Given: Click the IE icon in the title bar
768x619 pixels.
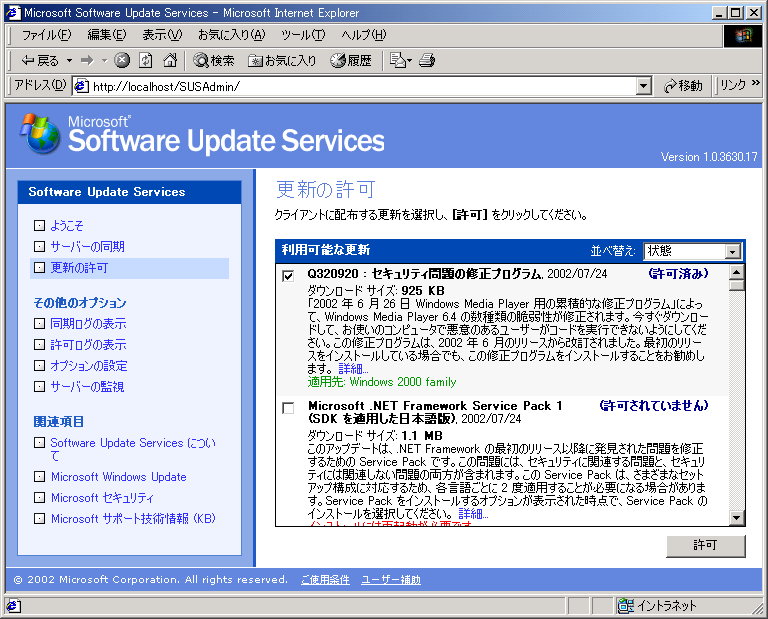Looking at the screenshot, I should [13, 13].
